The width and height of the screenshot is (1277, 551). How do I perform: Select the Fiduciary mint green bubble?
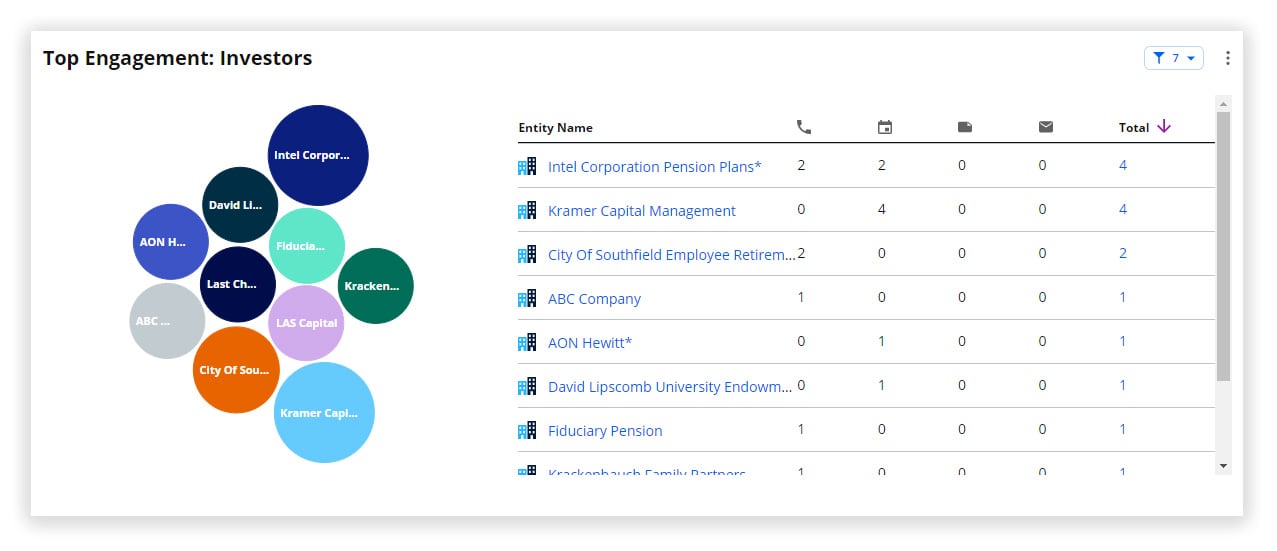(307, 246)
